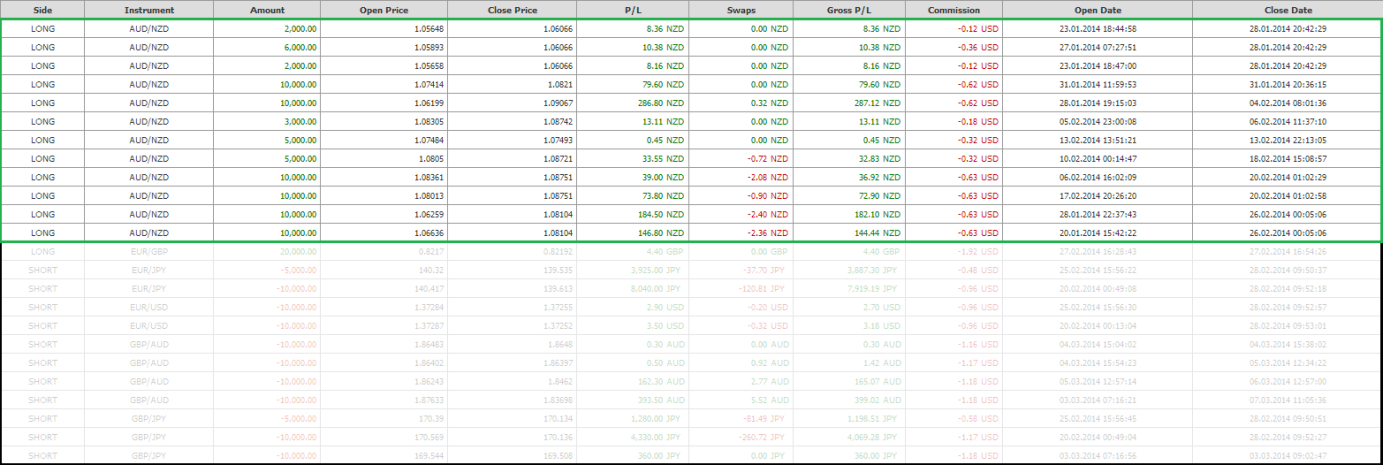Select open date 20.01.2014 15:42:22
Image resolution: width=1383 pixels, height=465 pixels.
click(1097, 233)
